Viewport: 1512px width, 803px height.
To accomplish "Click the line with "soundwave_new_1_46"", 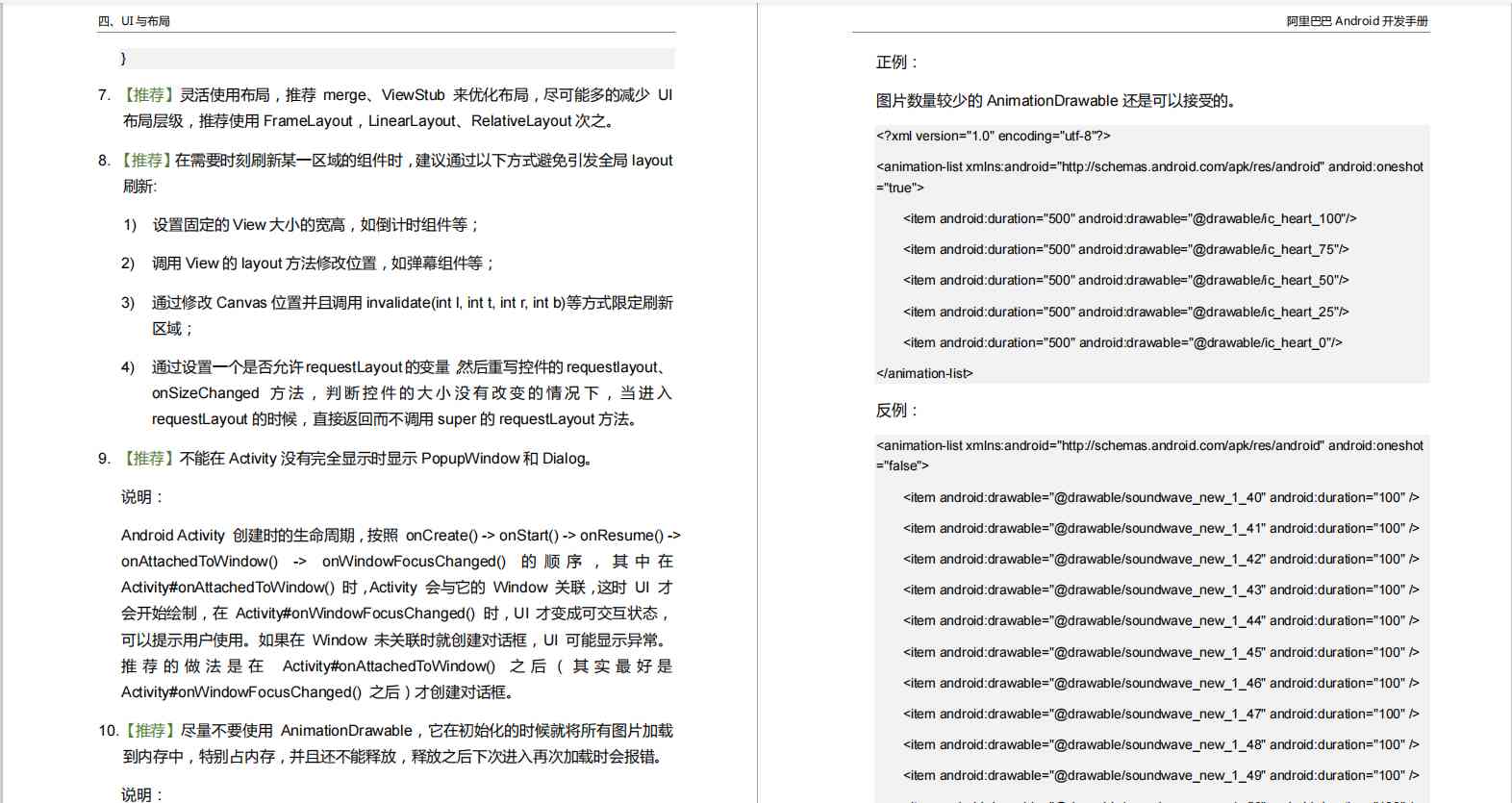I will [x=1161, y=683].
